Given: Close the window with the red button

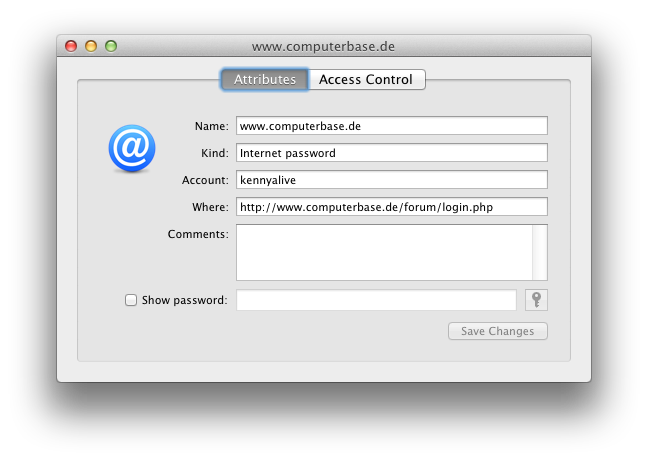Looking at the screenshot, I should click(71, 46).
